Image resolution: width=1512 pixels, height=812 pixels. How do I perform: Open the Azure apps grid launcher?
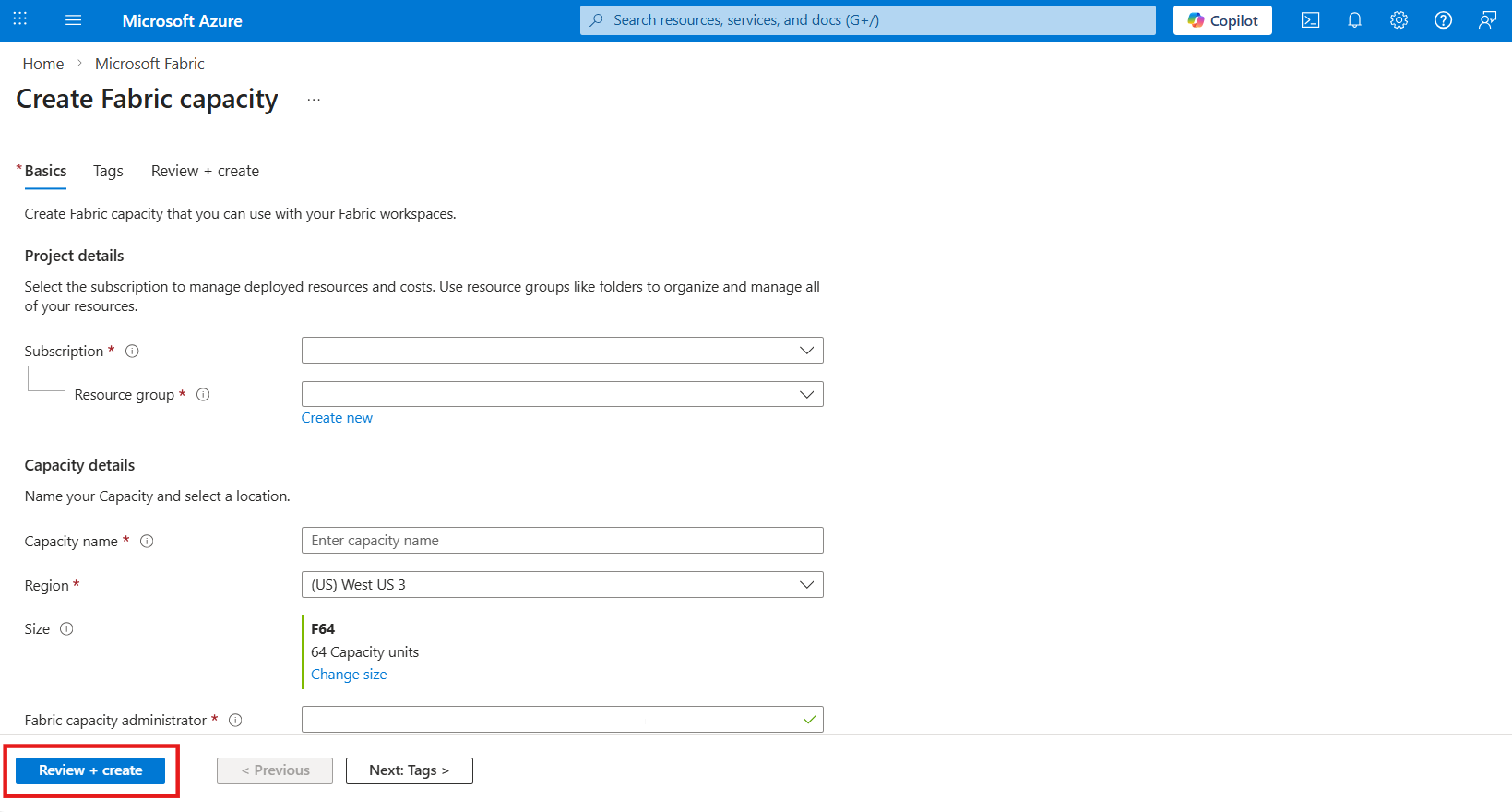point(20,19)
